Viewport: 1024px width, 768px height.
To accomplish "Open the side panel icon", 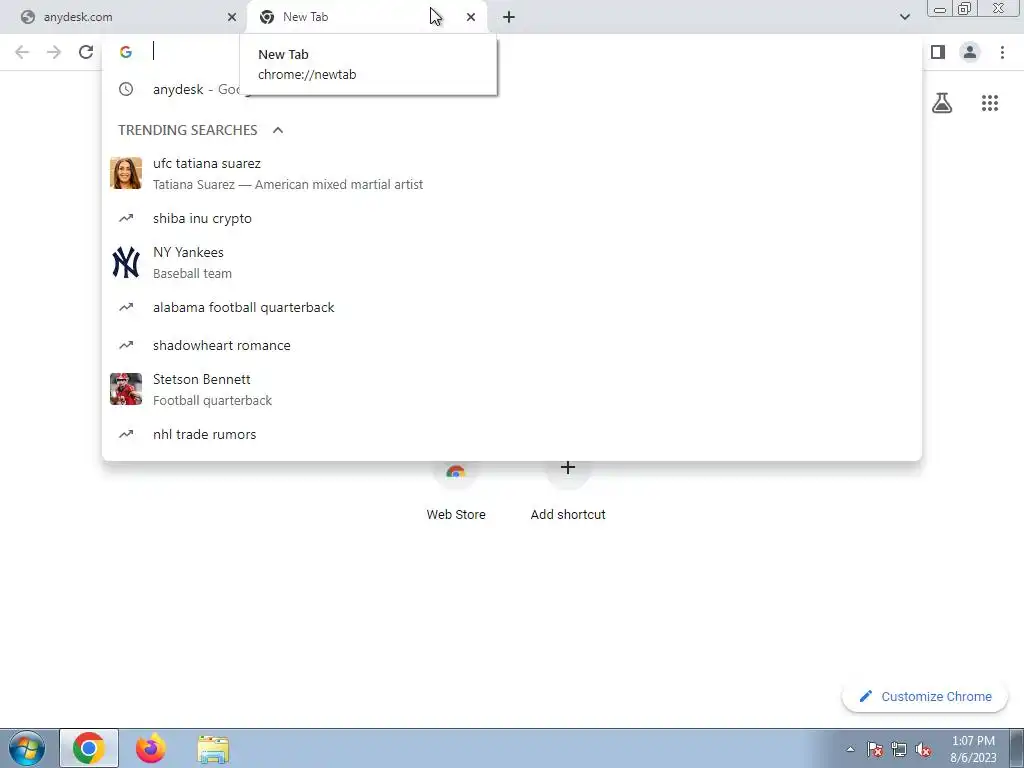I will click(x=938, y=52).
